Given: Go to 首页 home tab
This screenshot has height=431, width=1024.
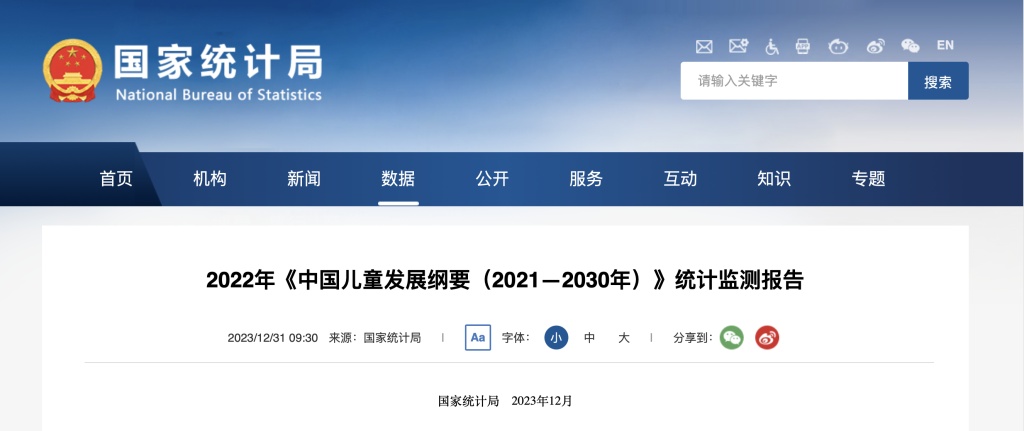Looking at the screenshot, I should (116, 179).
